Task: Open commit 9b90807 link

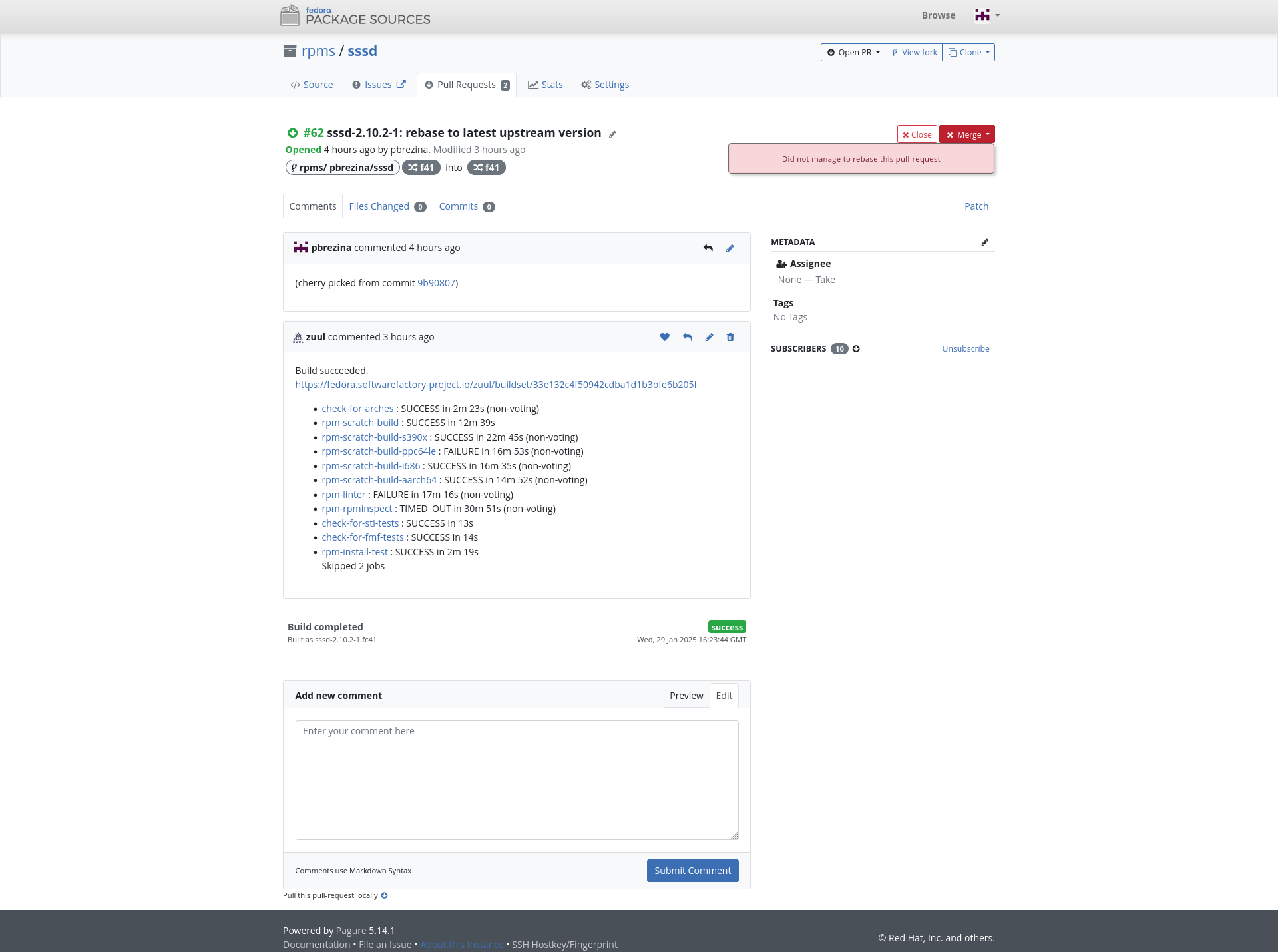Action: point(436,283)
